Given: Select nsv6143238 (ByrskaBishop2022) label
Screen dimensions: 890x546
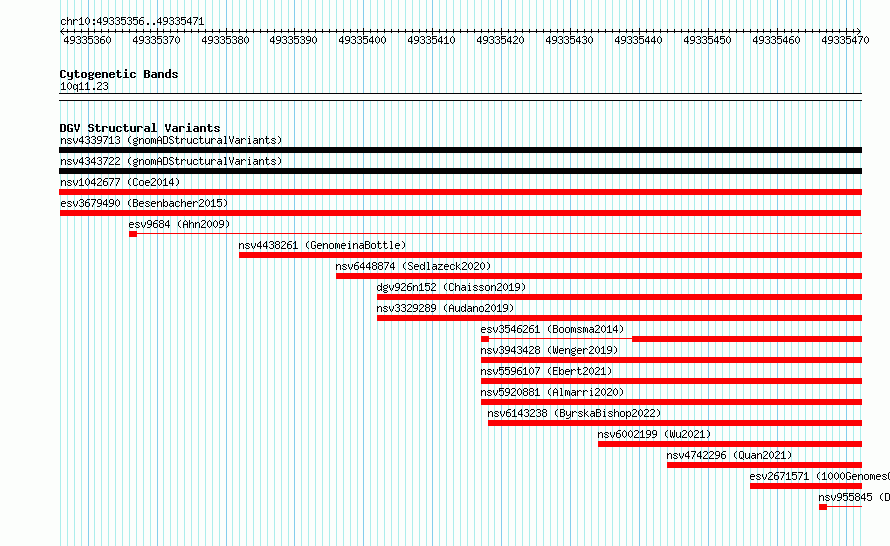Looking at the screenshot, I should click(x=574, y=413).
